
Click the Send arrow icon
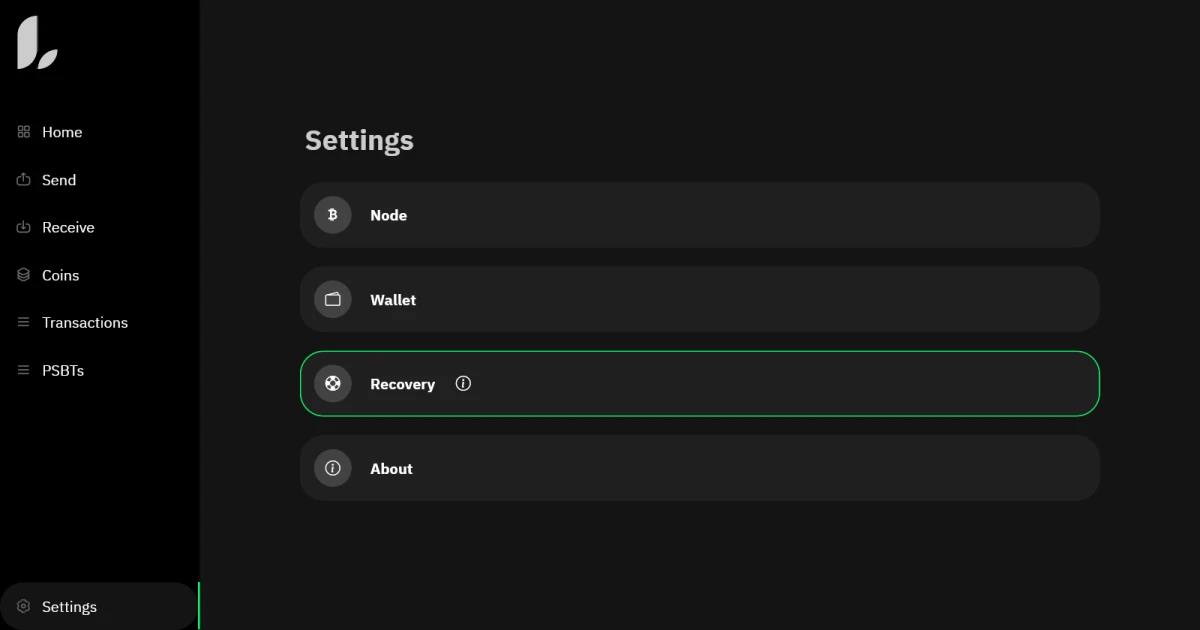24,180
